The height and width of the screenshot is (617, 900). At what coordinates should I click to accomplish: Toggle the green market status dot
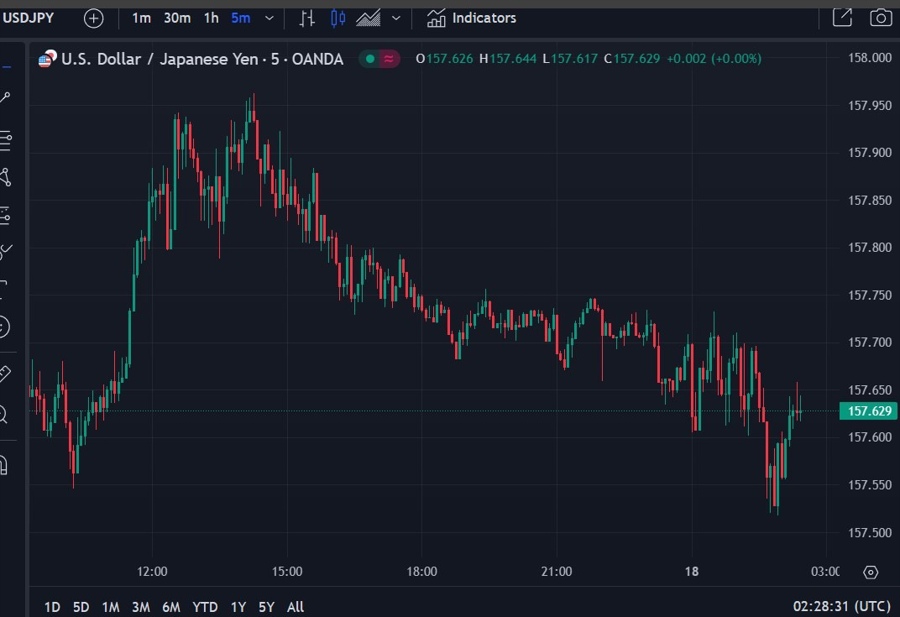(370, 59)
